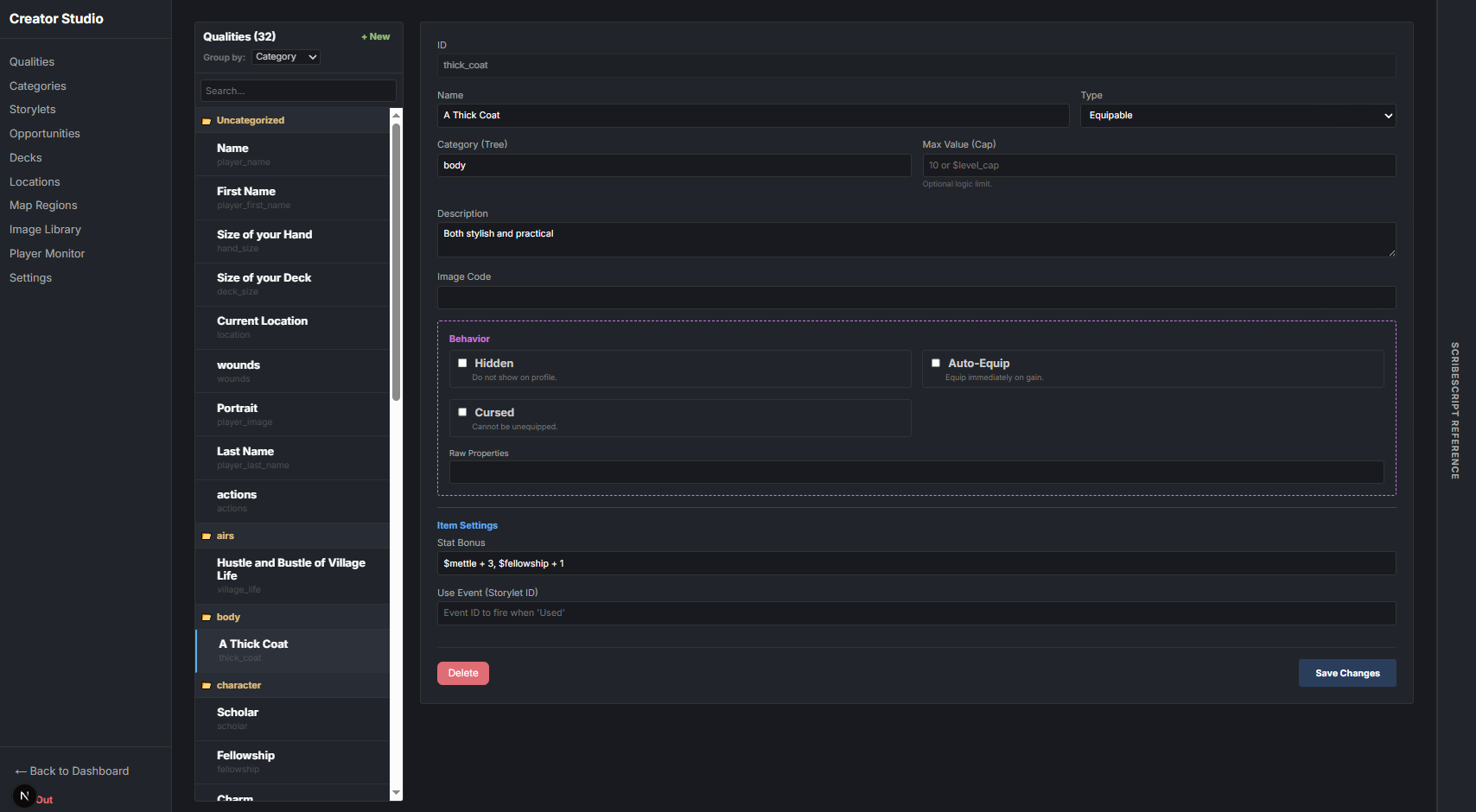
Task: Click the qualities list scrollbar thumb
Action: (396, 259)
